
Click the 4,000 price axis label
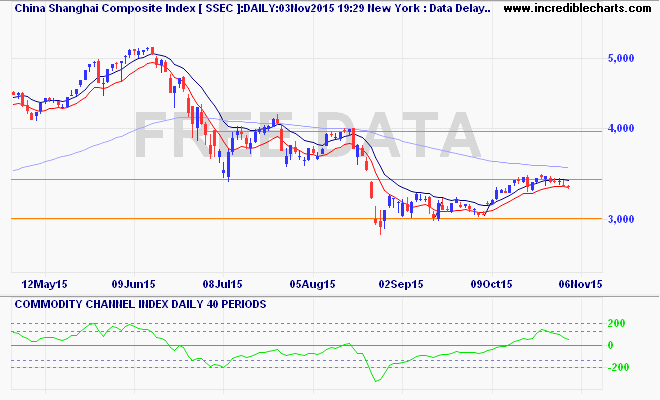[621, 128]
